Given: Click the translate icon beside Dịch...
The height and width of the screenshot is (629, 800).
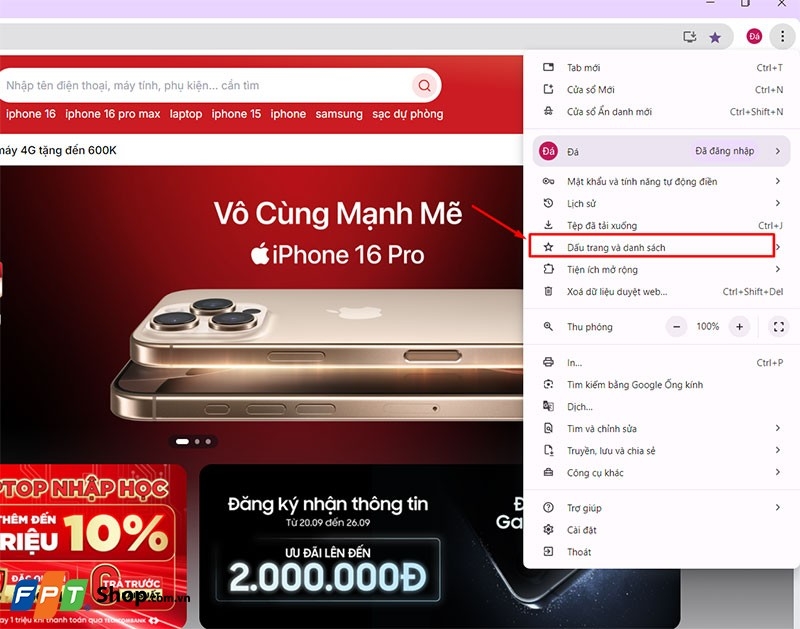Looking at the screenshot, I should click(548, 406).
